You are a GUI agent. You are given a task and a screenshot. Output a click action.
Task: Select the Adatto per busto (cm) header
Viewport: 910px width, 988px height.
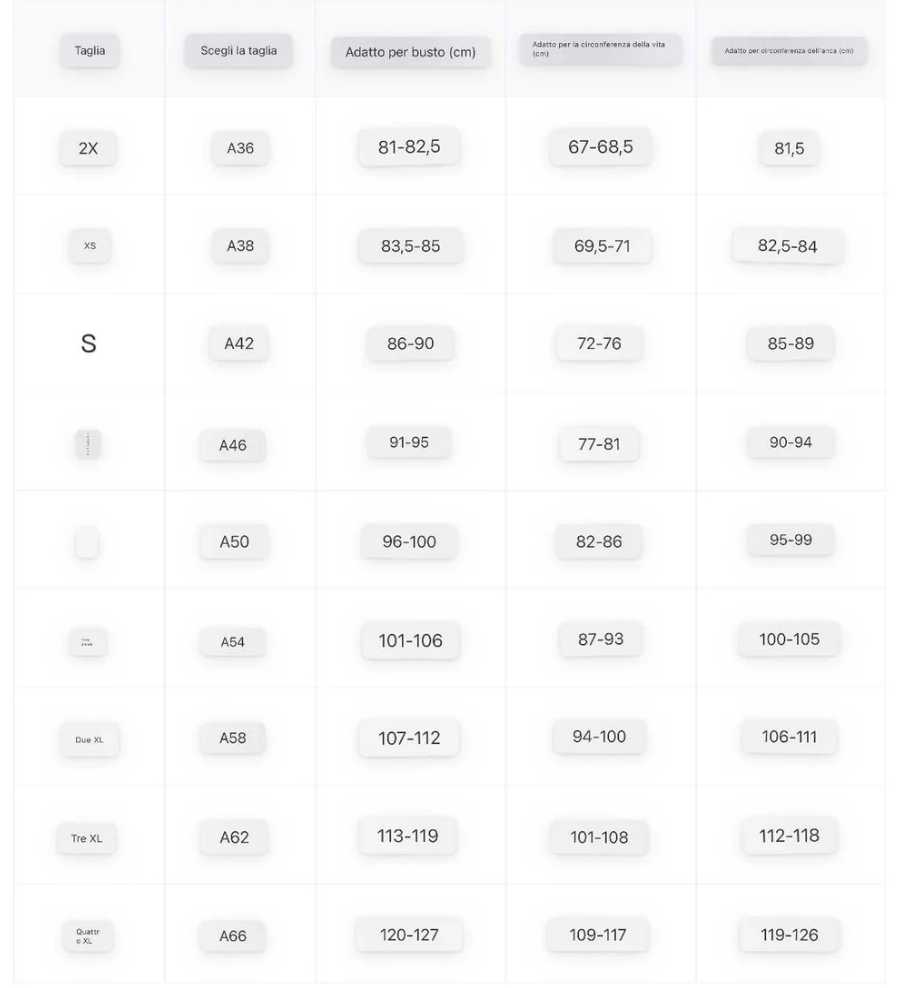[410, 52]
